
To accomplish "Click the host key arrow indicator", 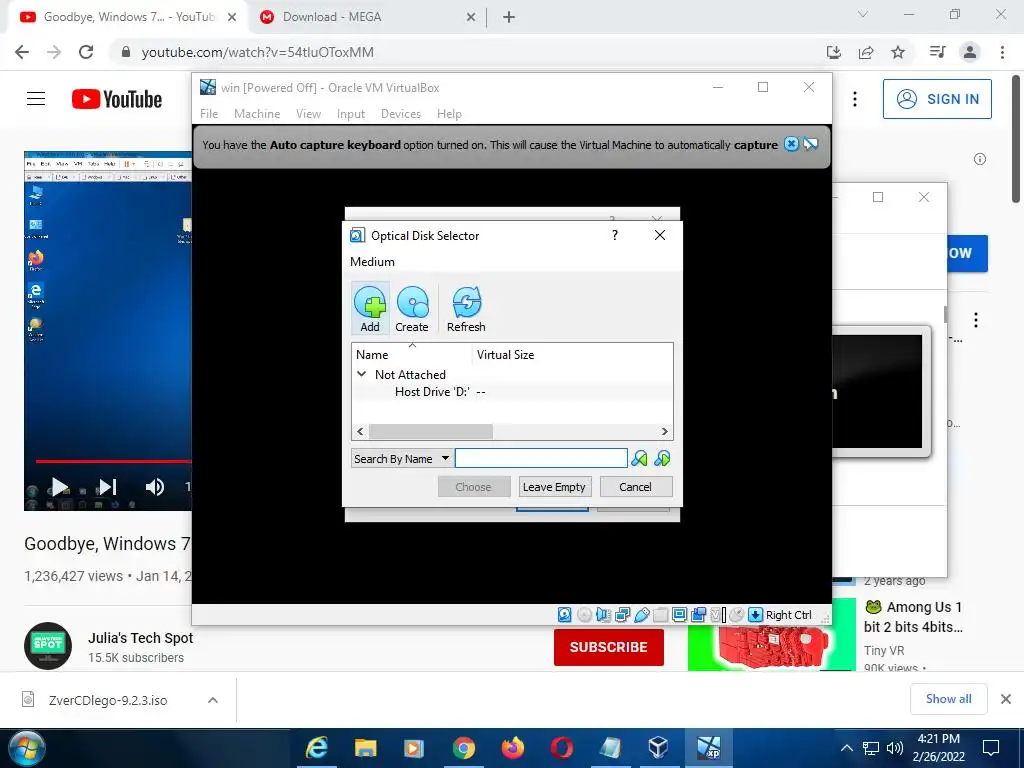I will [755, 615].
